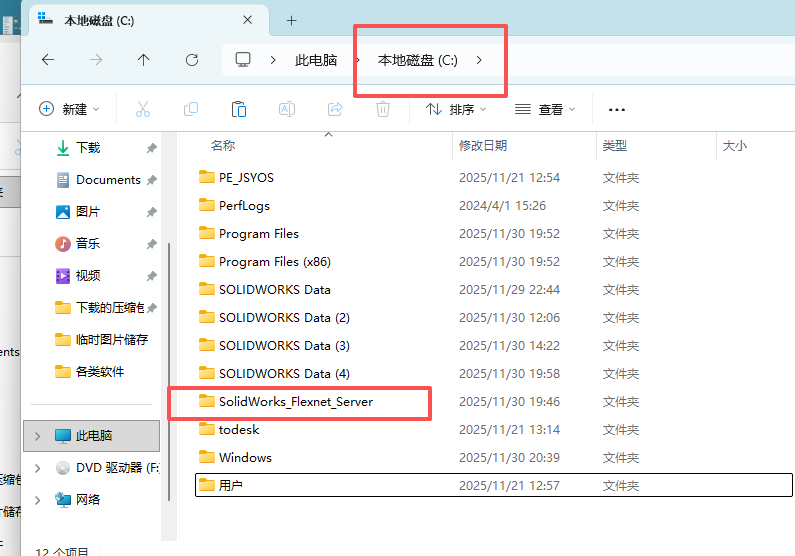The image size is (795, 556).
Task: Expand the DVD 驱动器 tree node chevron
Action: (38, 468)
